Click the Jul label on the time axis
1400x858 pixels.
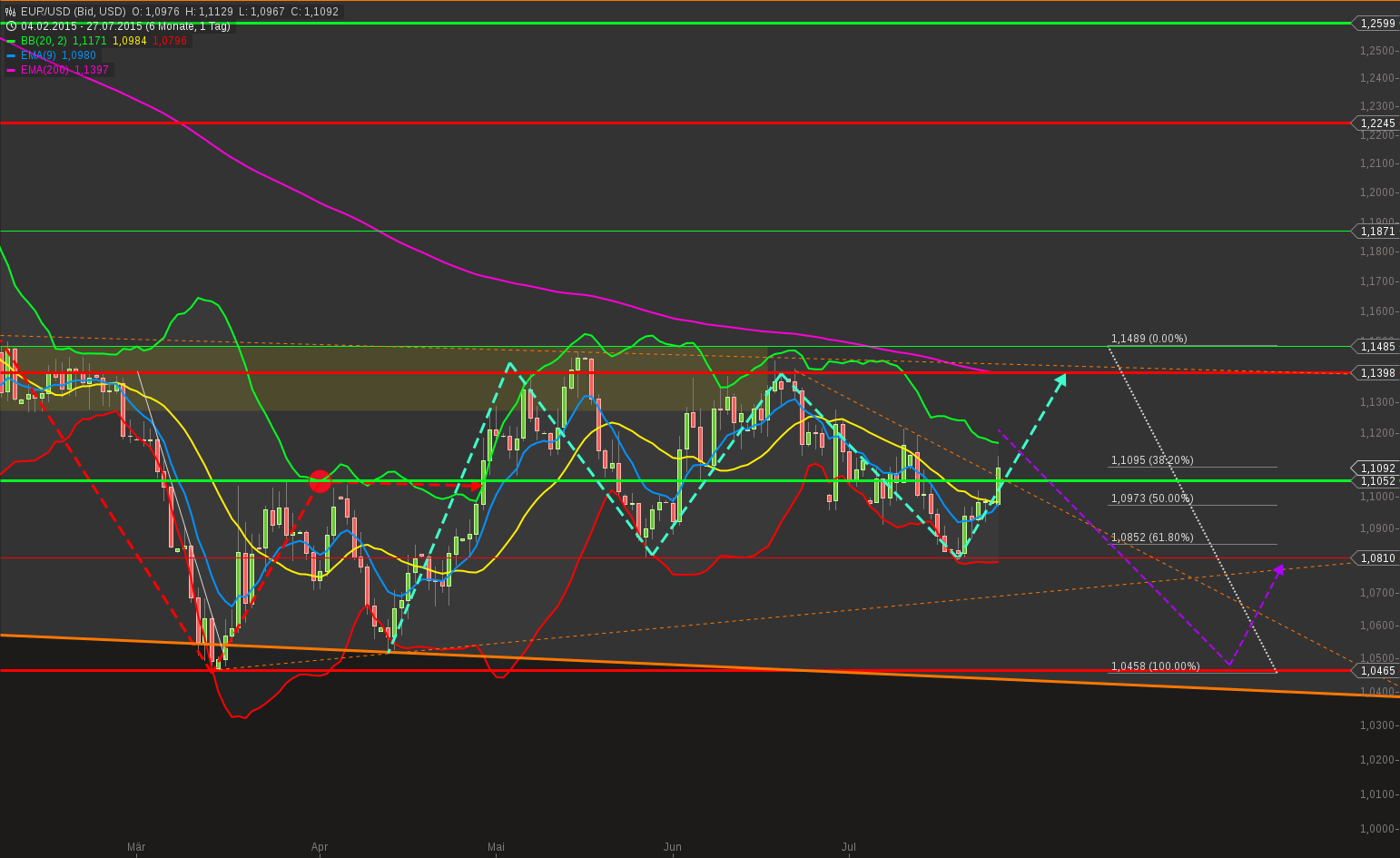[849, 847]
